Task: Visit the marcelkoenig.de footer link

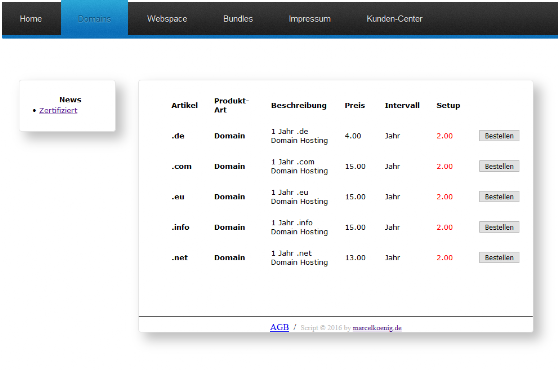Action: pyautogui.click(x=377, y=328)
